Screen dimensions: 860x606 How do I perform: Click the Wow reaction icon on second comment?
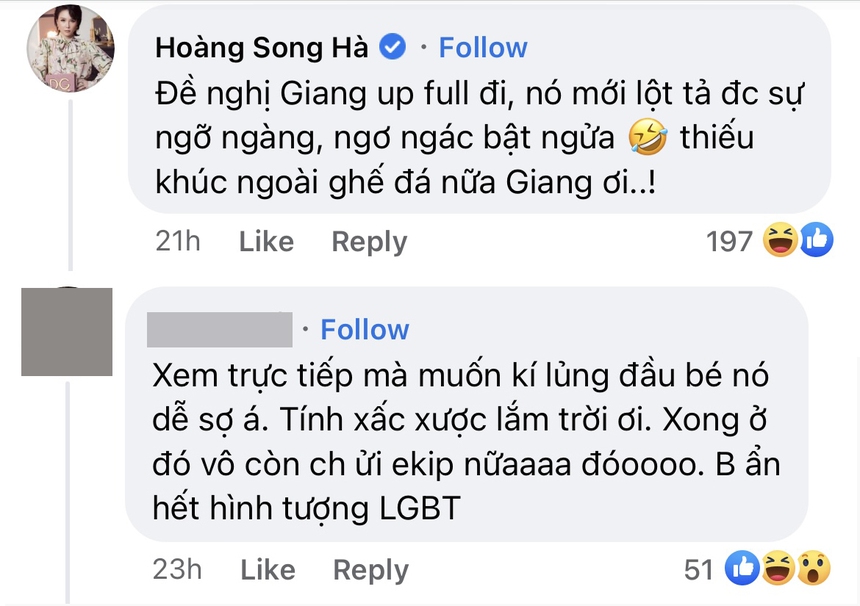click(x=812, y=568)
